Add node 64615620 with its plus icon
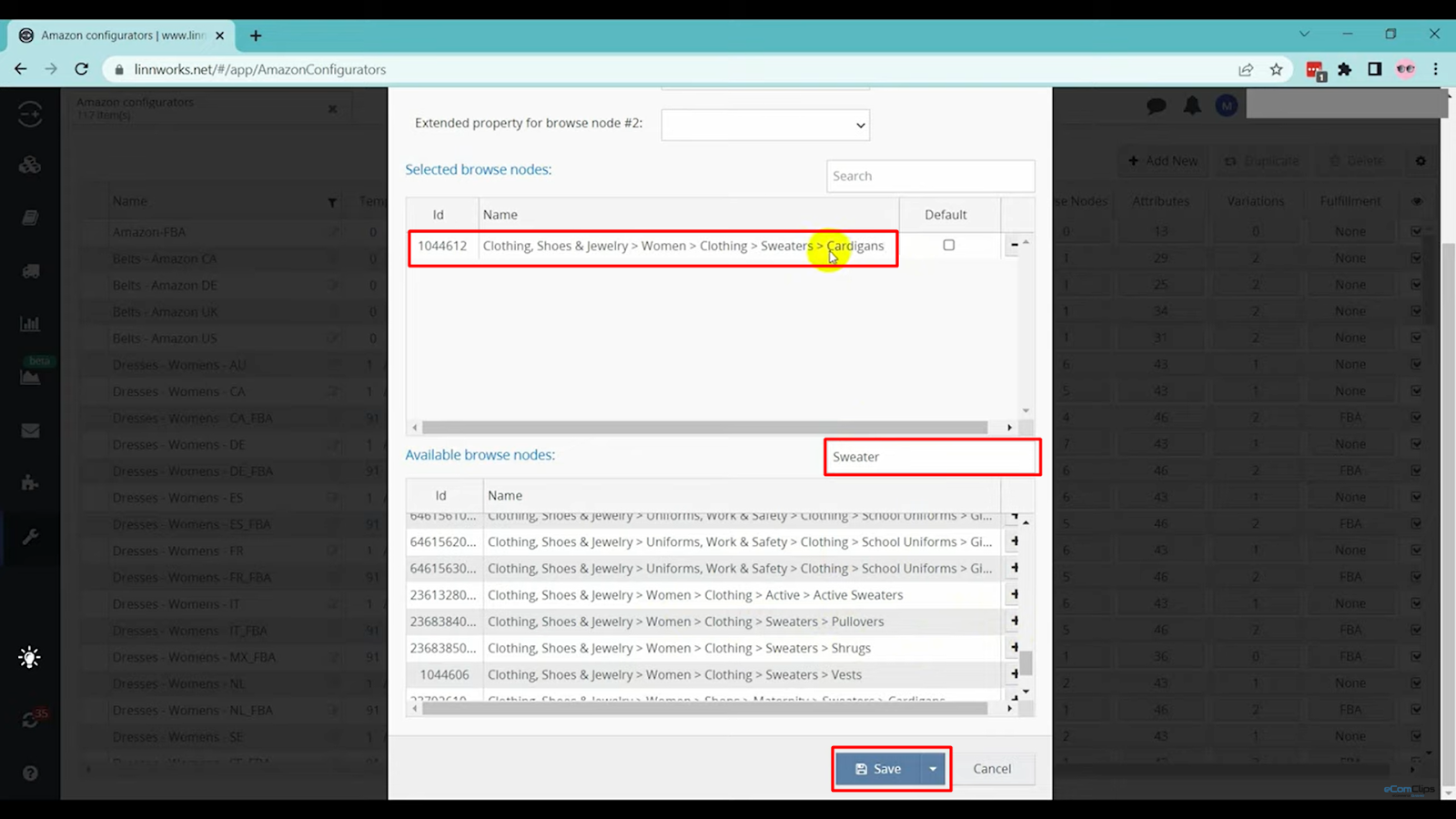 point(1014,541)
